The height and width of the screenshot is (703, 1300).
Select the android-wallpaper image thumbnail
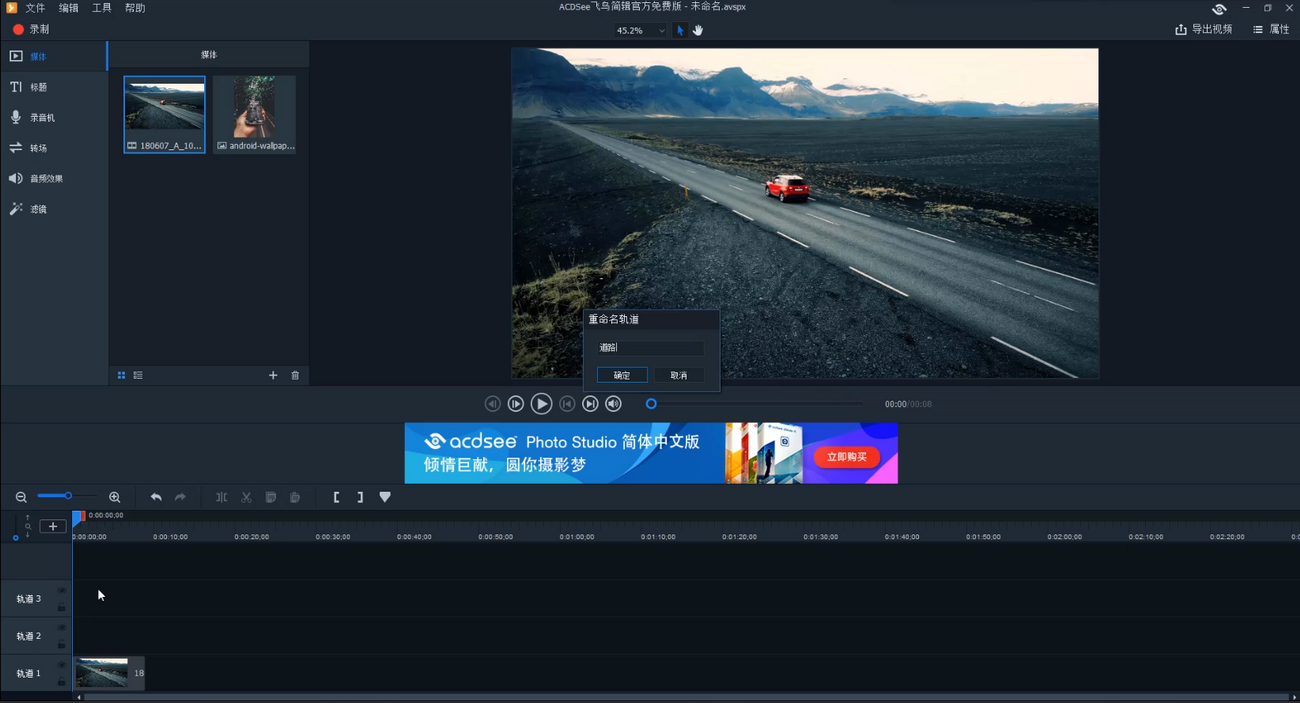click(x=254, y=114)
